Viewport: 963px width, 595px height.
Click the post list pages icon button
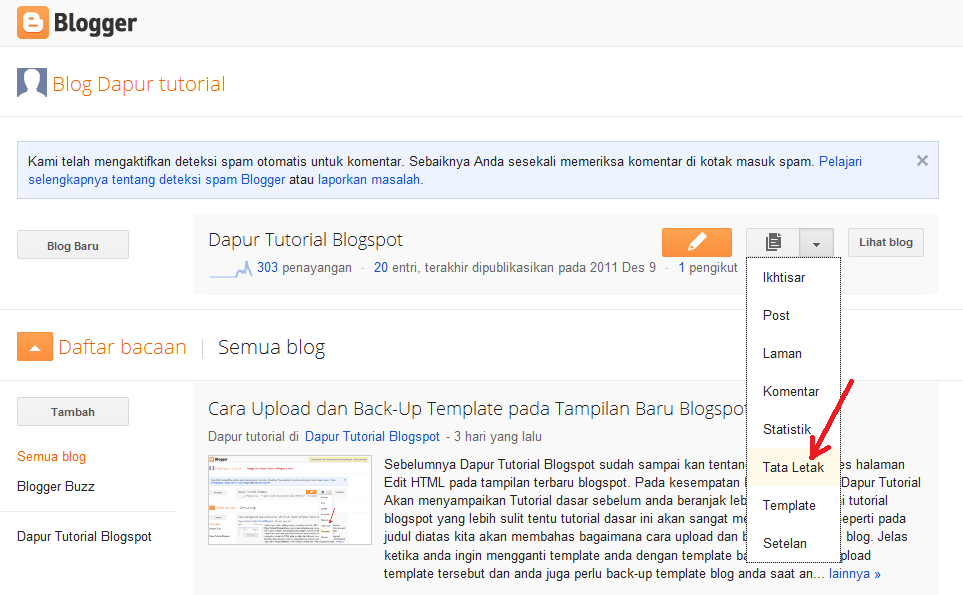773,243
